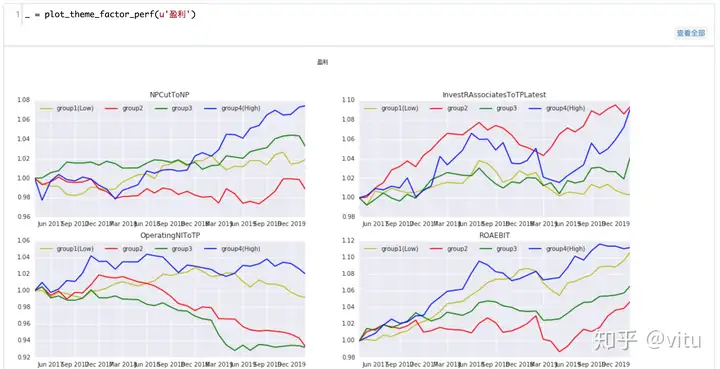The image size is (720, 369).
Task: Click the 盈利 figure title above charts
Action: 322,62
